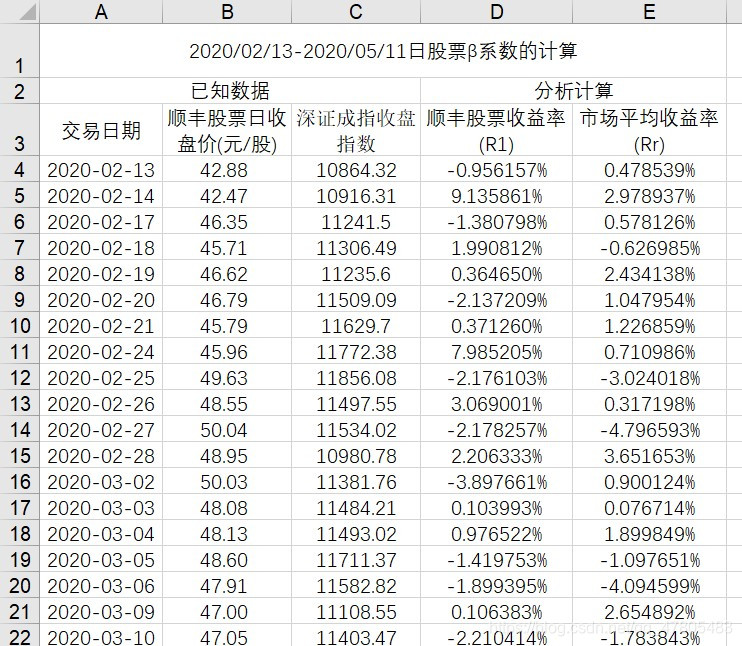Image resolution: width=742 pixels, height=646 pixels.
Task: Click R1 cell 3.069001%
Action: [496, 403]
